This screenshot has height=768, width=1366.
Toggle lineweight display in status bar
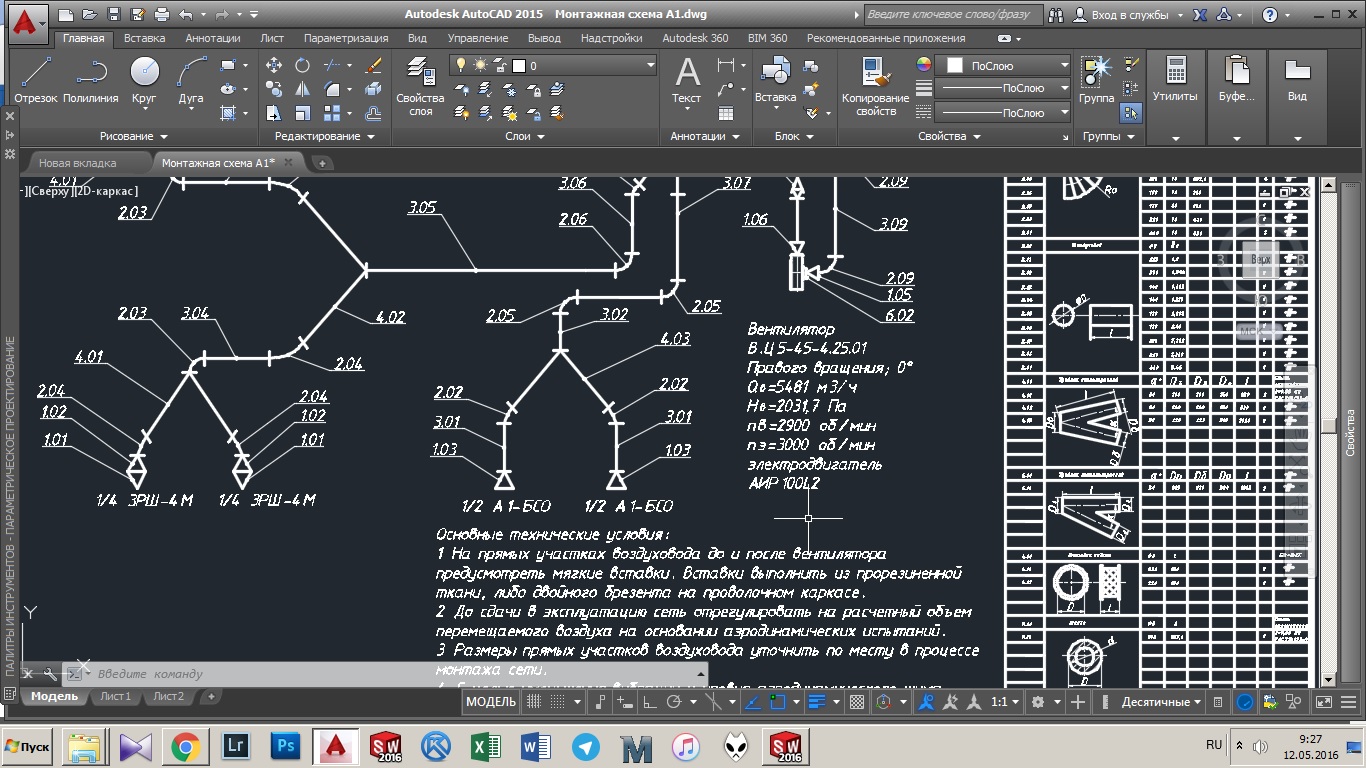click(x=816, y=702)
